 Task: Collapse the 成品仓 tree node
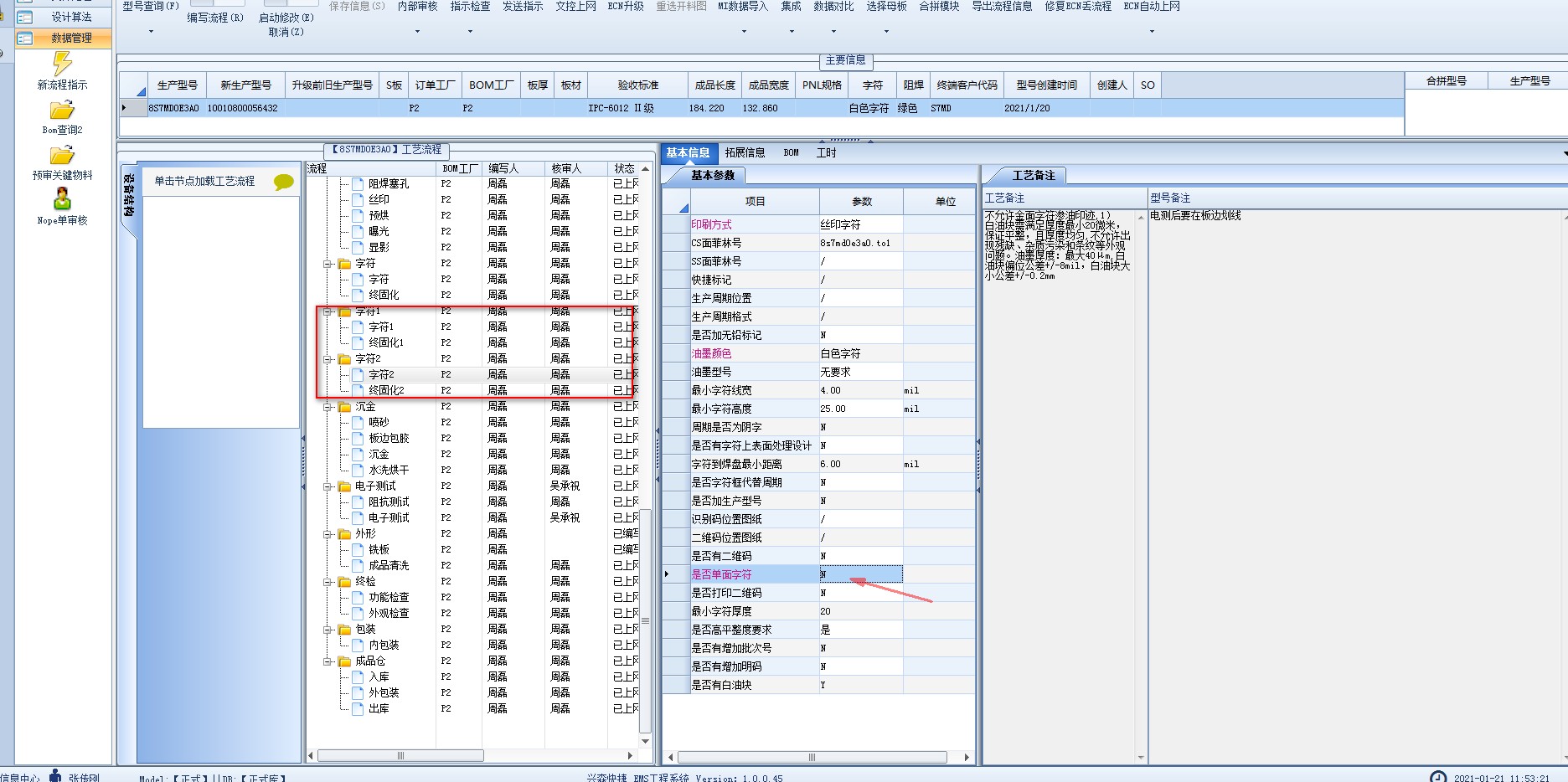tap(328, 661)
